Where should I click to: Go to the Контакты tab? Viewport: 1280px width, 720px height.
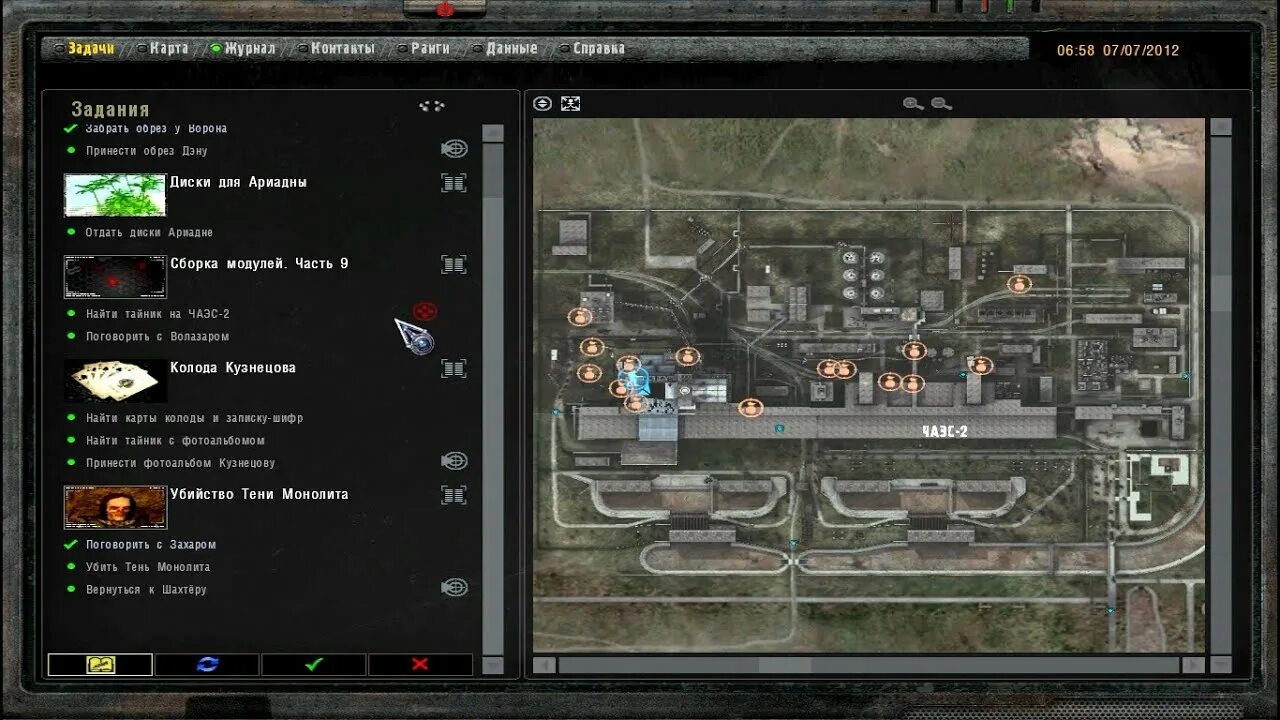[343, 48]
